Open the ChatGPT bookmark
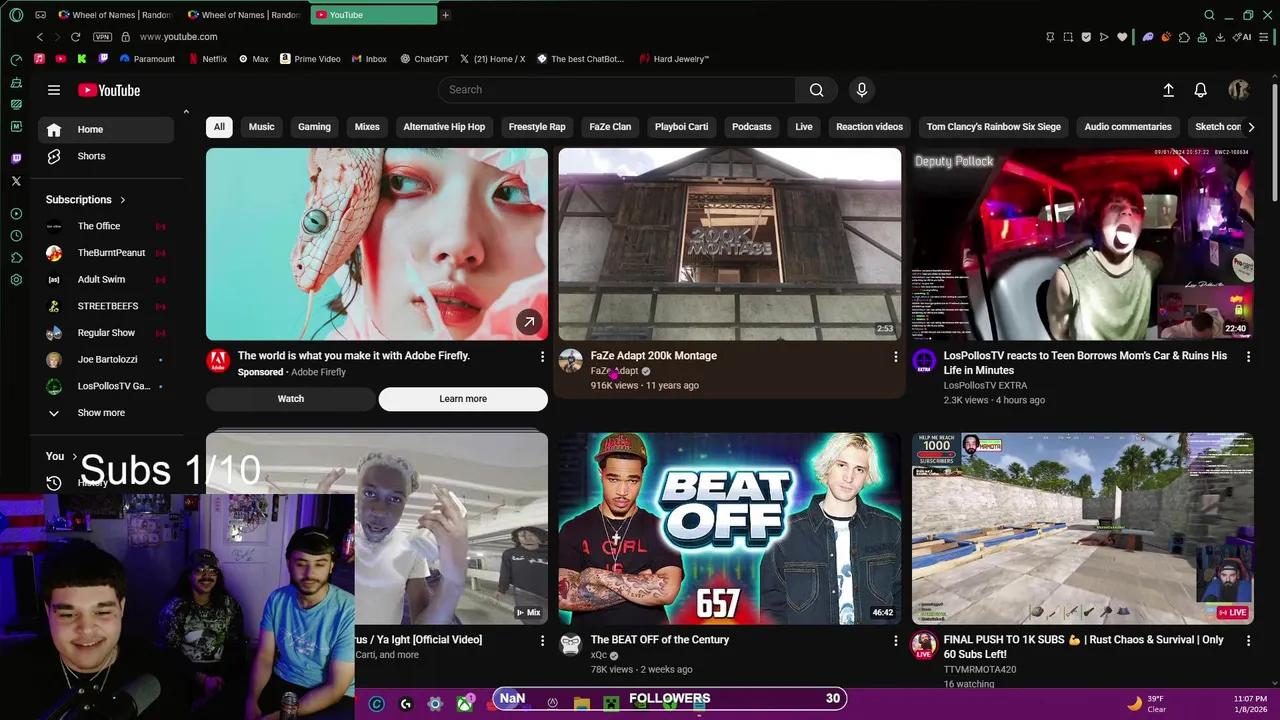1280x720 pixels. tap(424, 59)
